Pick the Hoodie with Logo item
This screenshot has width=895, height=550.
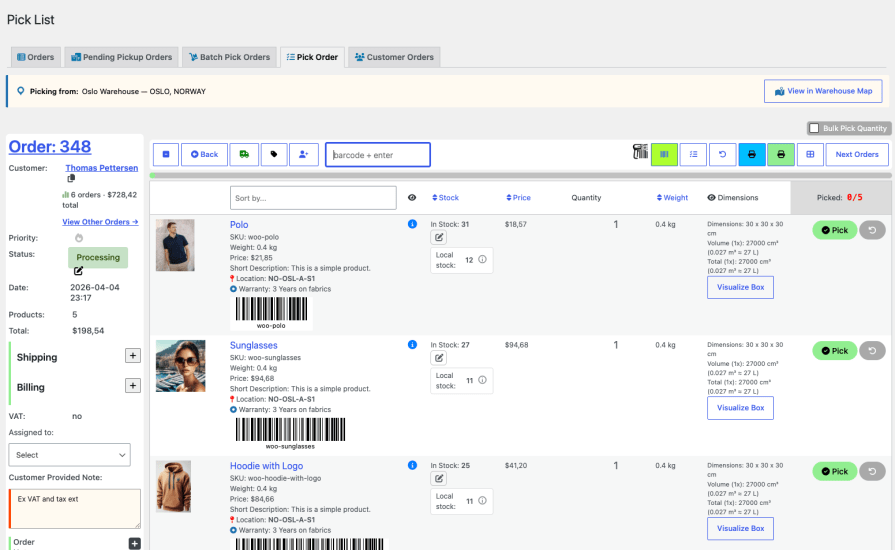pos(834,471)
